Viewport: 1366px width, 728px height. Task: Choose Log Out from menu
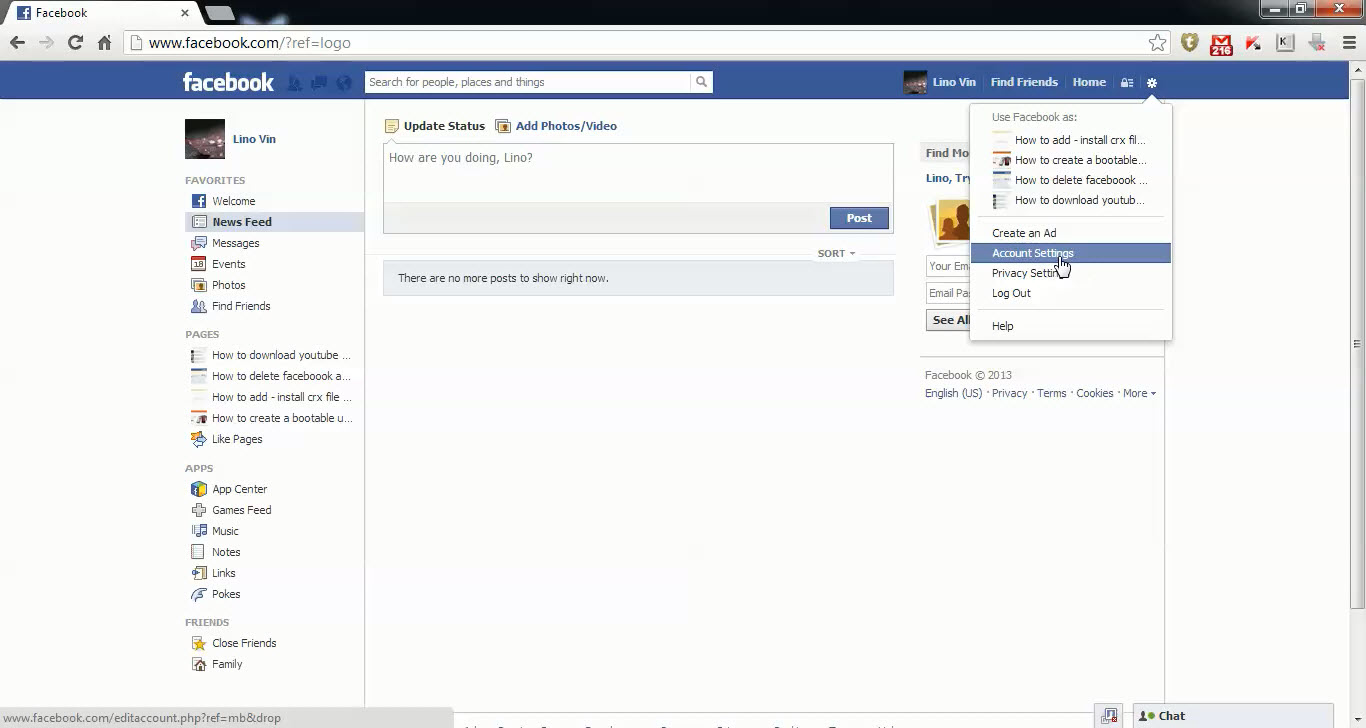tap(1070, 293)
